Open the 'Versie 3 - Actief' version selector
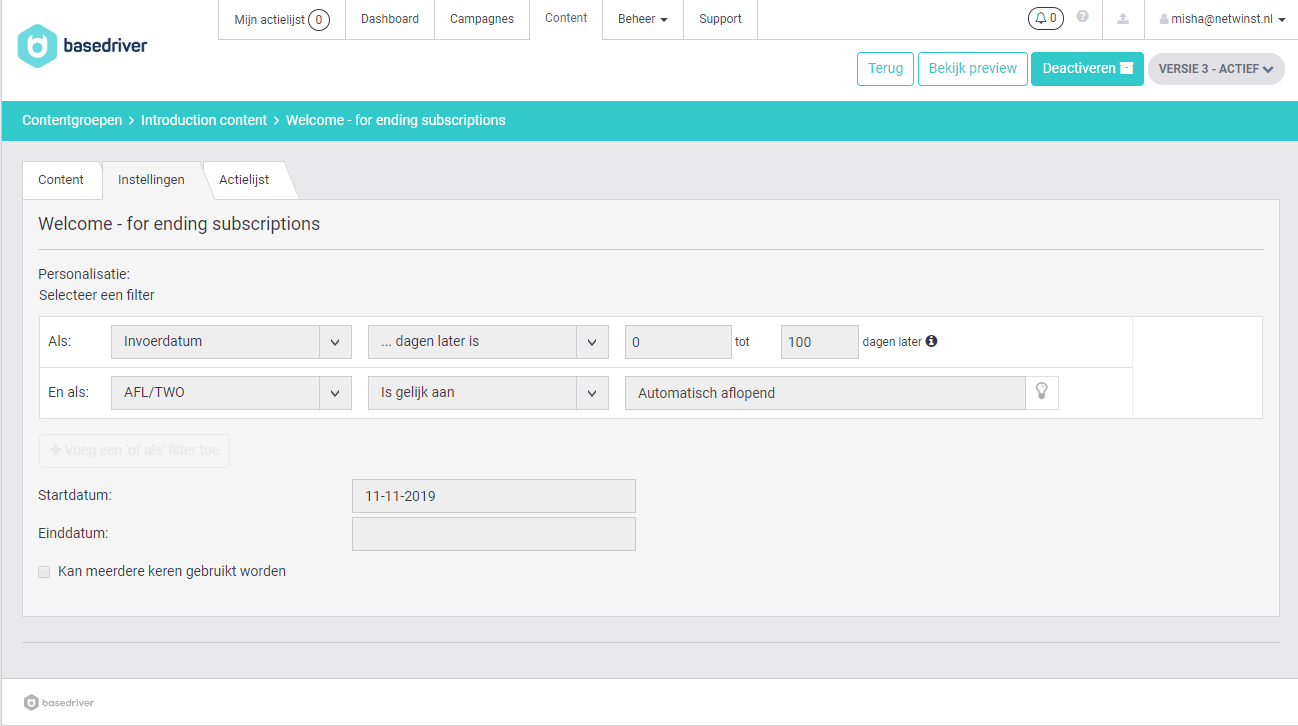 (1216, 69)
